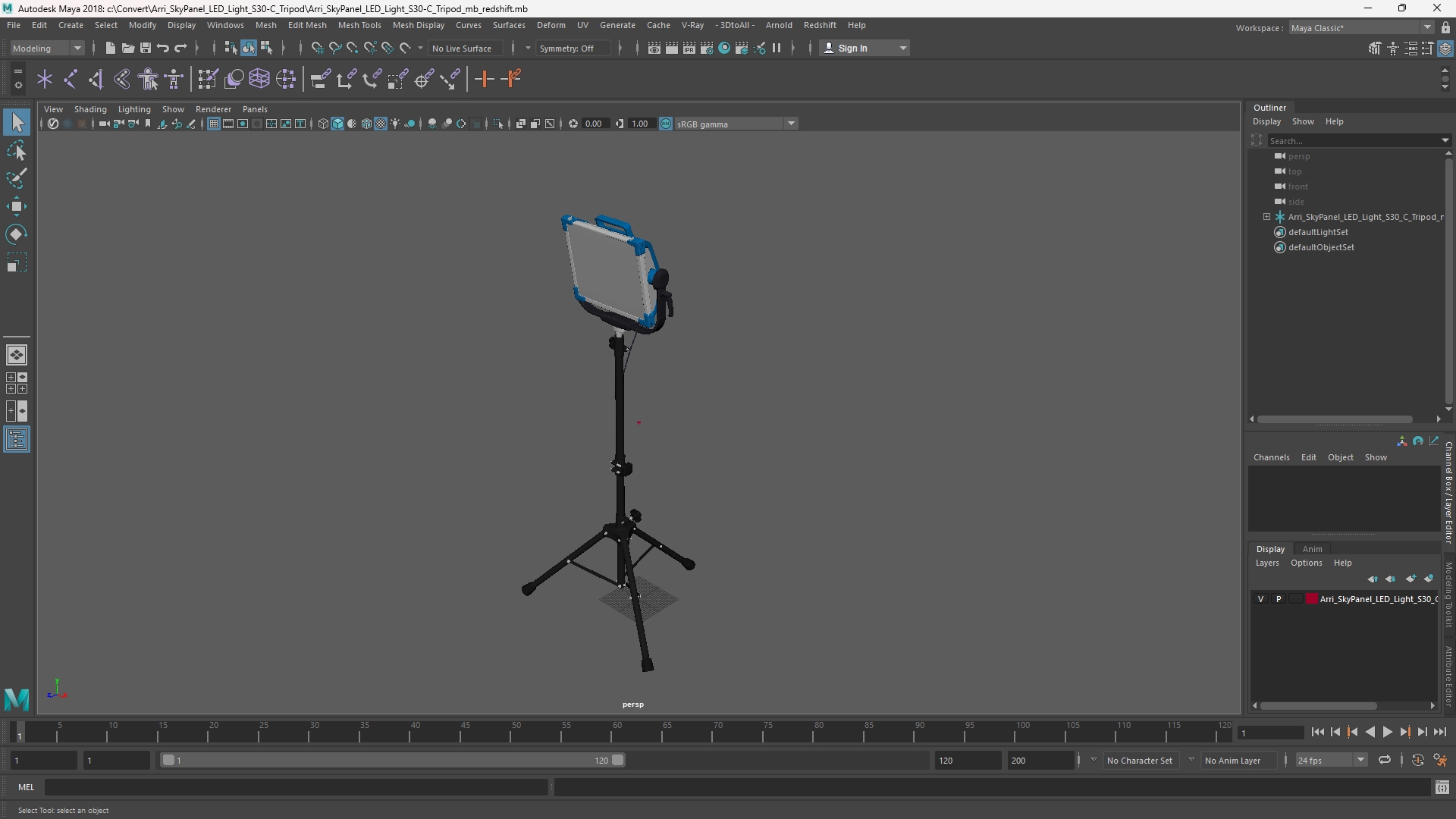Screen dimensions: 1456x819
Task: Open the viewport Shading menu
Action: [x=90, y=109]
